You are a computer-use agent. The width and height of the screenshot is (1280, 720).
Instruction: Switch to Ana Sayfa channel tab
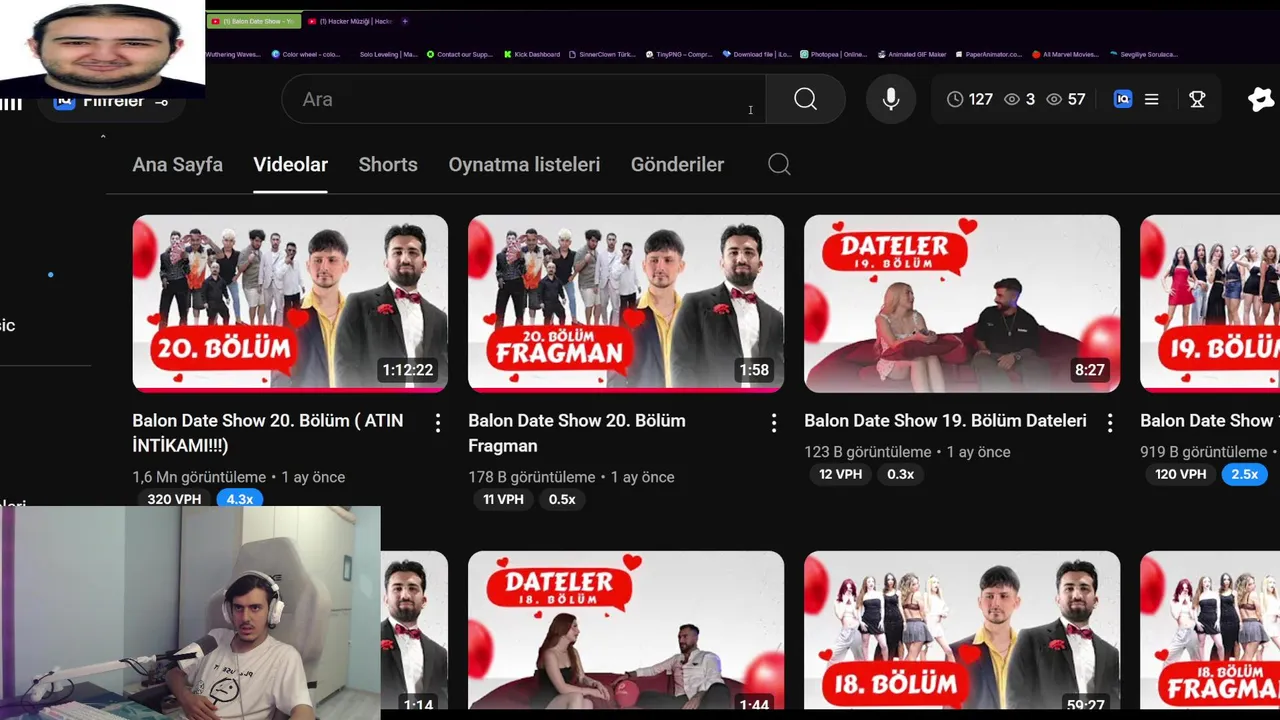tap(177, 164)
